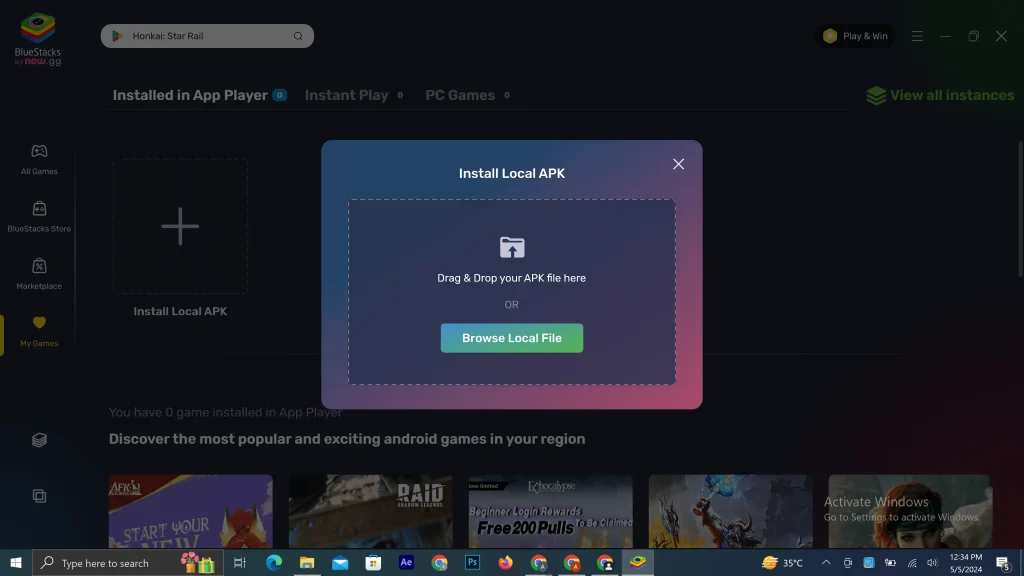The width and height of the screenshot is (1024, 576).
Task: Open All Games in the sidebar
Action: click(x=38, y=160)
